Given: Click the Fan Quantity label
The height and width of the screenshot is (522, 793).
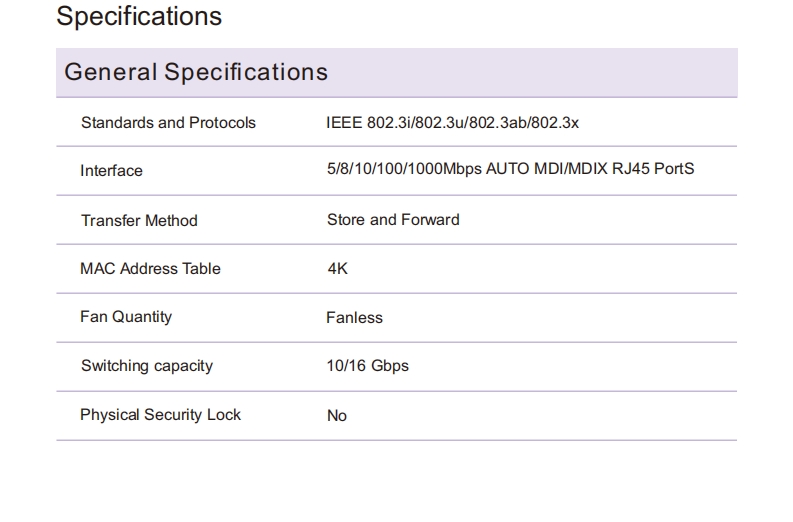Looking at the screenshot, I should [x=126, y=317].
